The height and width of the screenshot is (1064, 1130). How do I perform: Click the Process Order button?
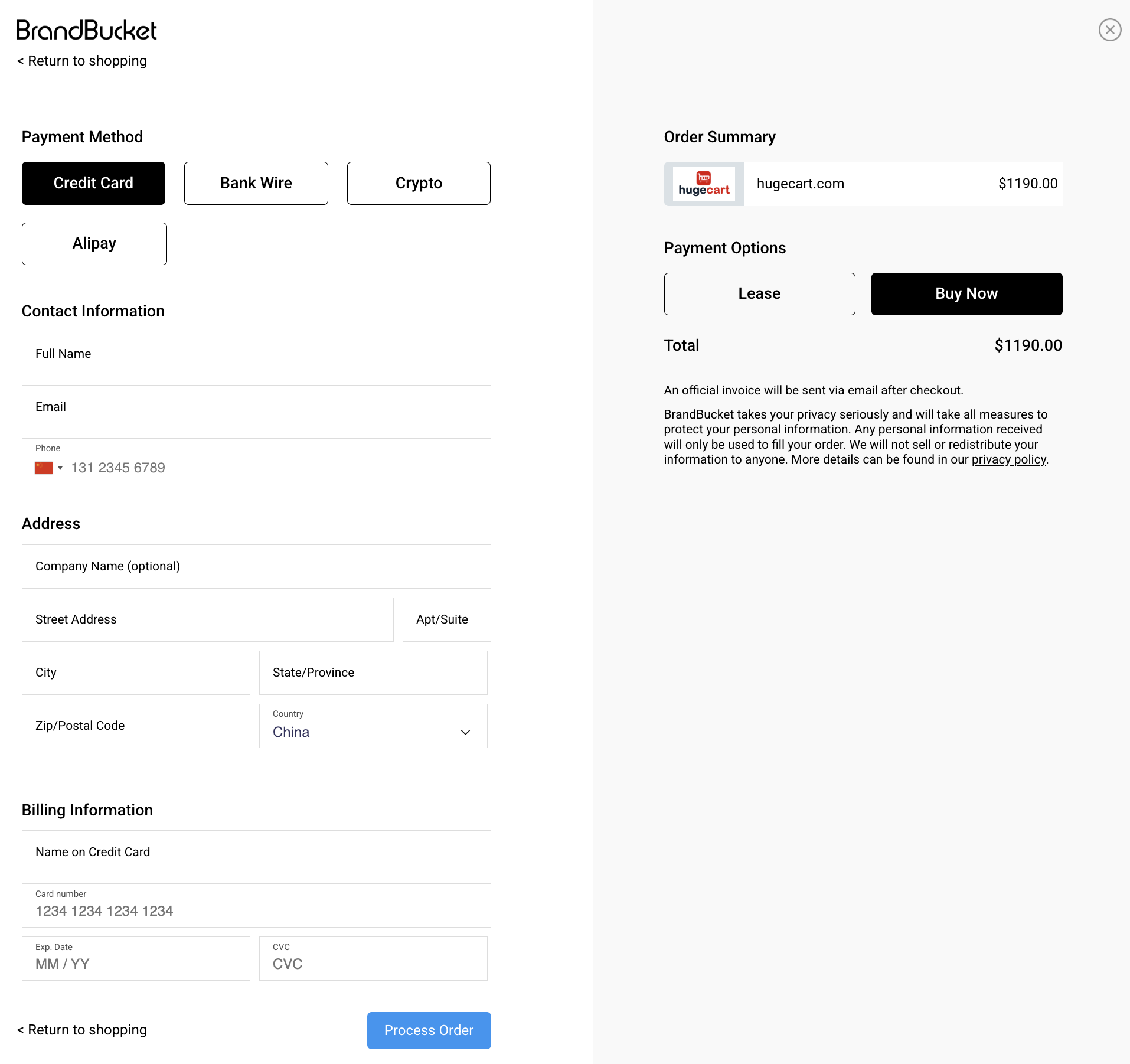point(429,1030)
